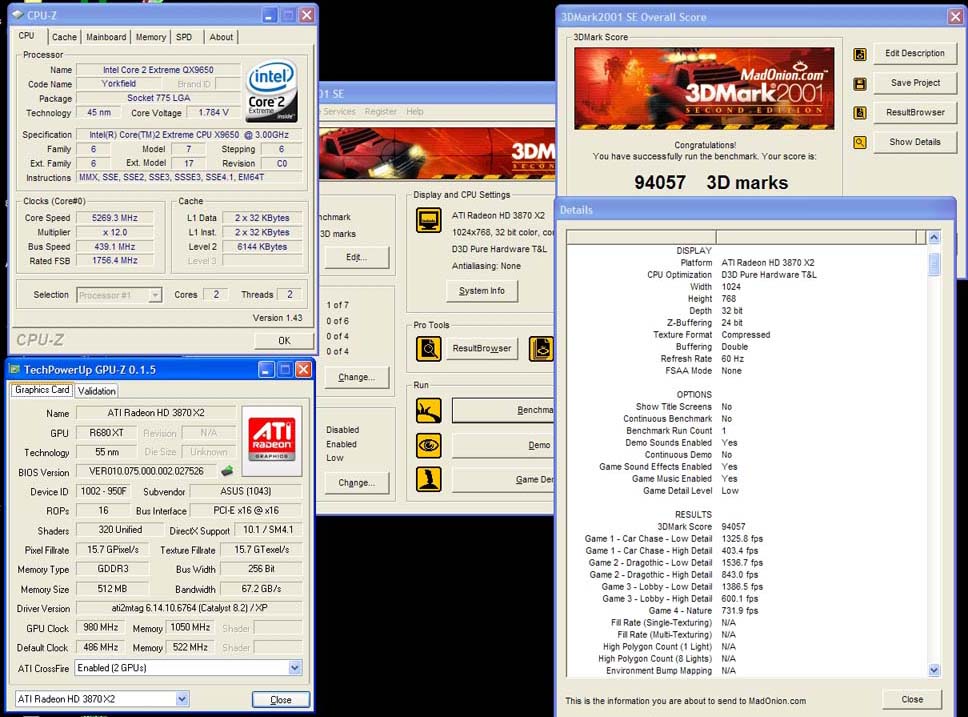Click the GPU Clock value 980 MHz
Viewport: 968px width, 717px height.
(x=101, y=627)
